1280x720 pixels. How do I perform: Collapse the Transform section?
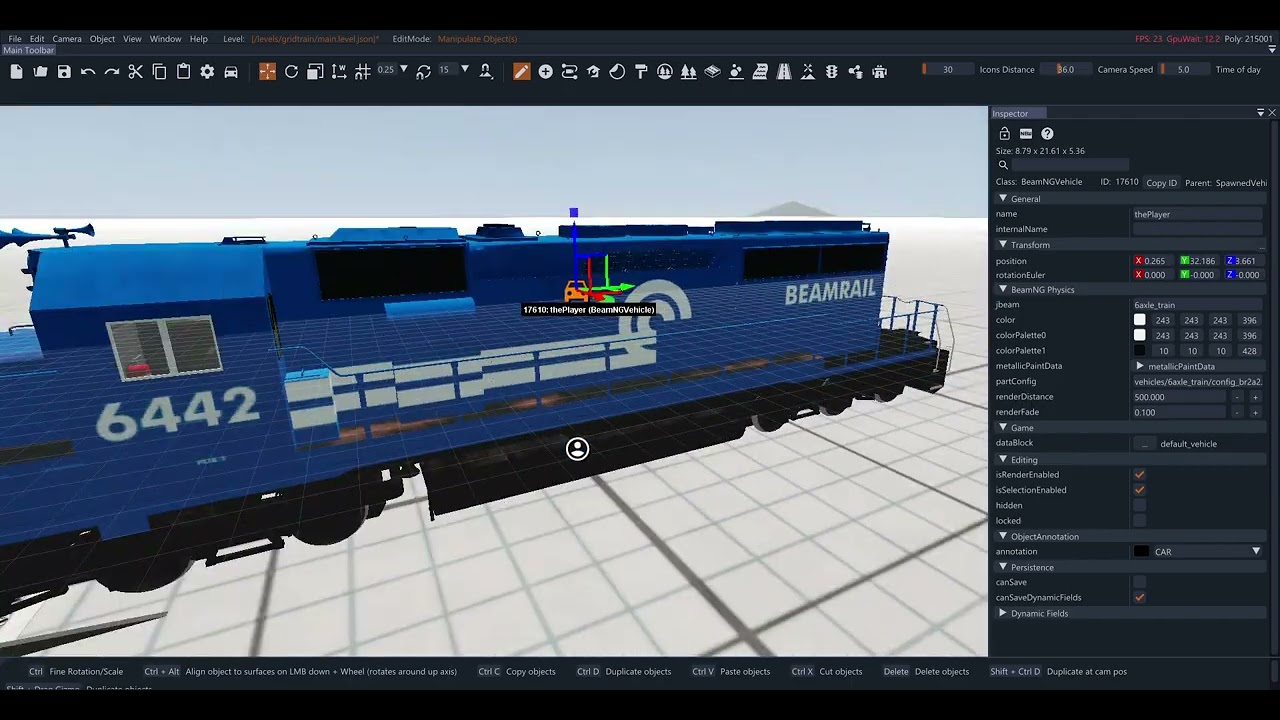click(1003, 245)
